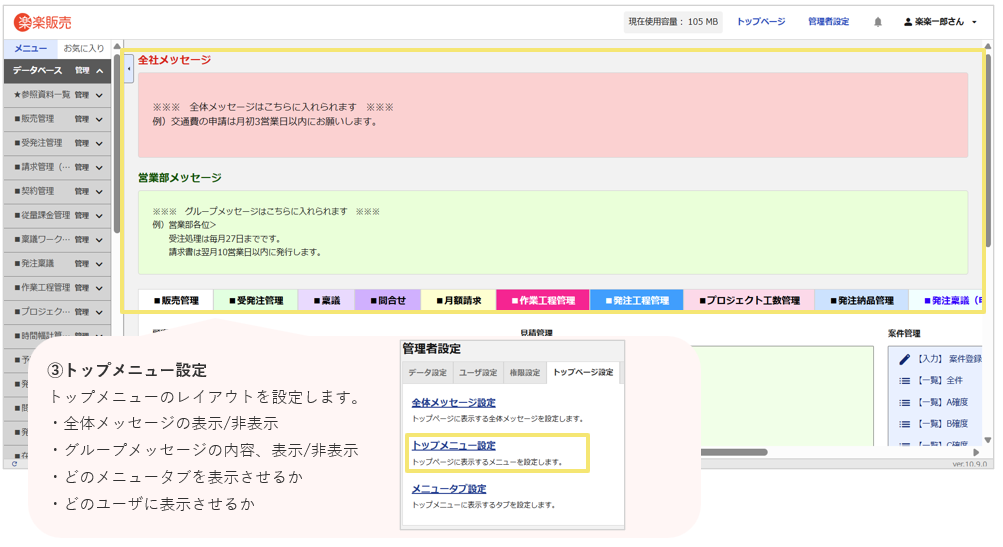Screen dimensions: 1003x547
Task: Click the down arrow of the 案件管理 panel scrollbar
Action: [988, 440]
